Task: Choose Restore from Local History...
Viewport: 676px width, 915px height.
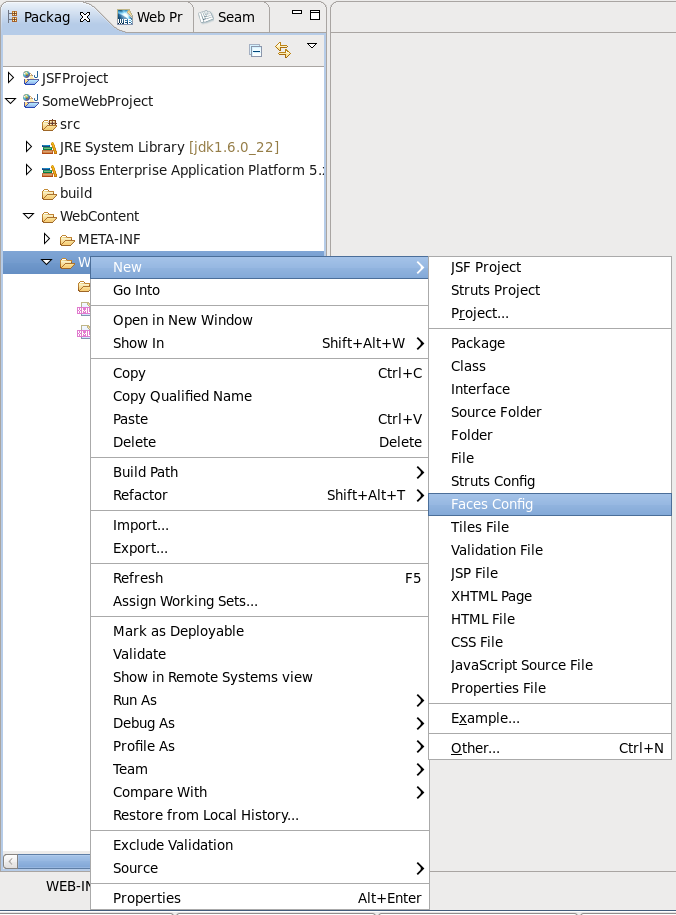Action: [260, 815]
